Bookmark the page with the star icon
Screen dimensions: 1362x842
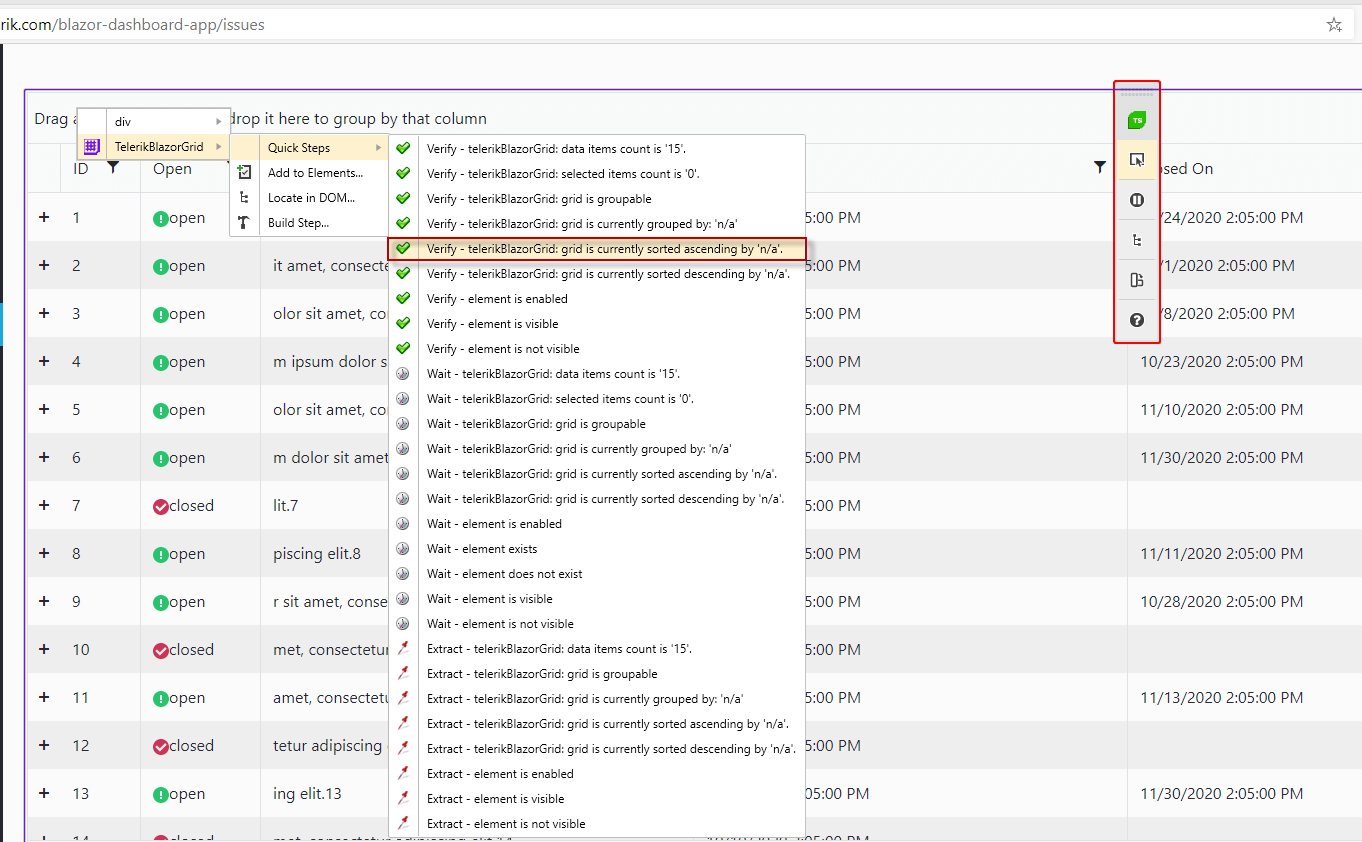(x=1334, y=25)
